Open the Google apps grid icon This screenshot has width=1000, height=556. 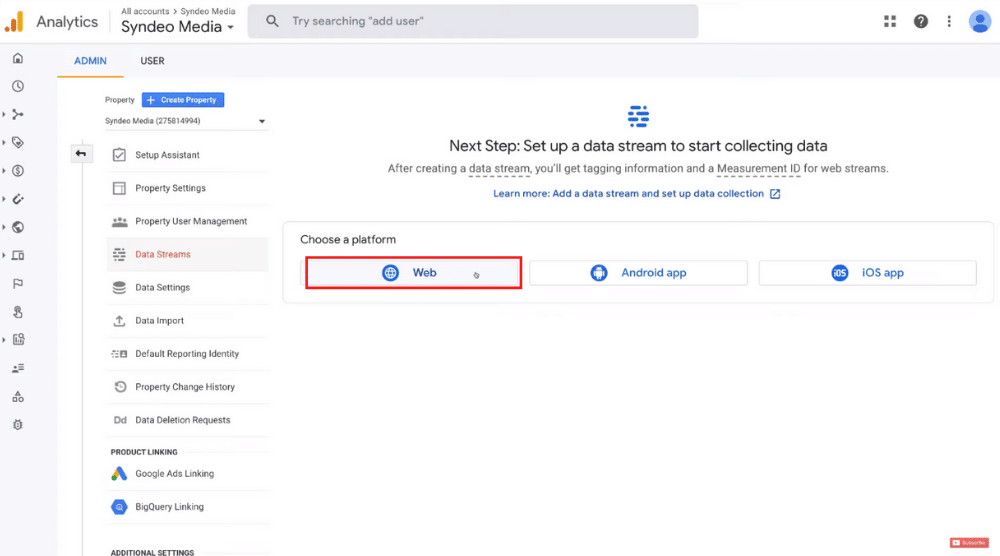pos(890,21)
